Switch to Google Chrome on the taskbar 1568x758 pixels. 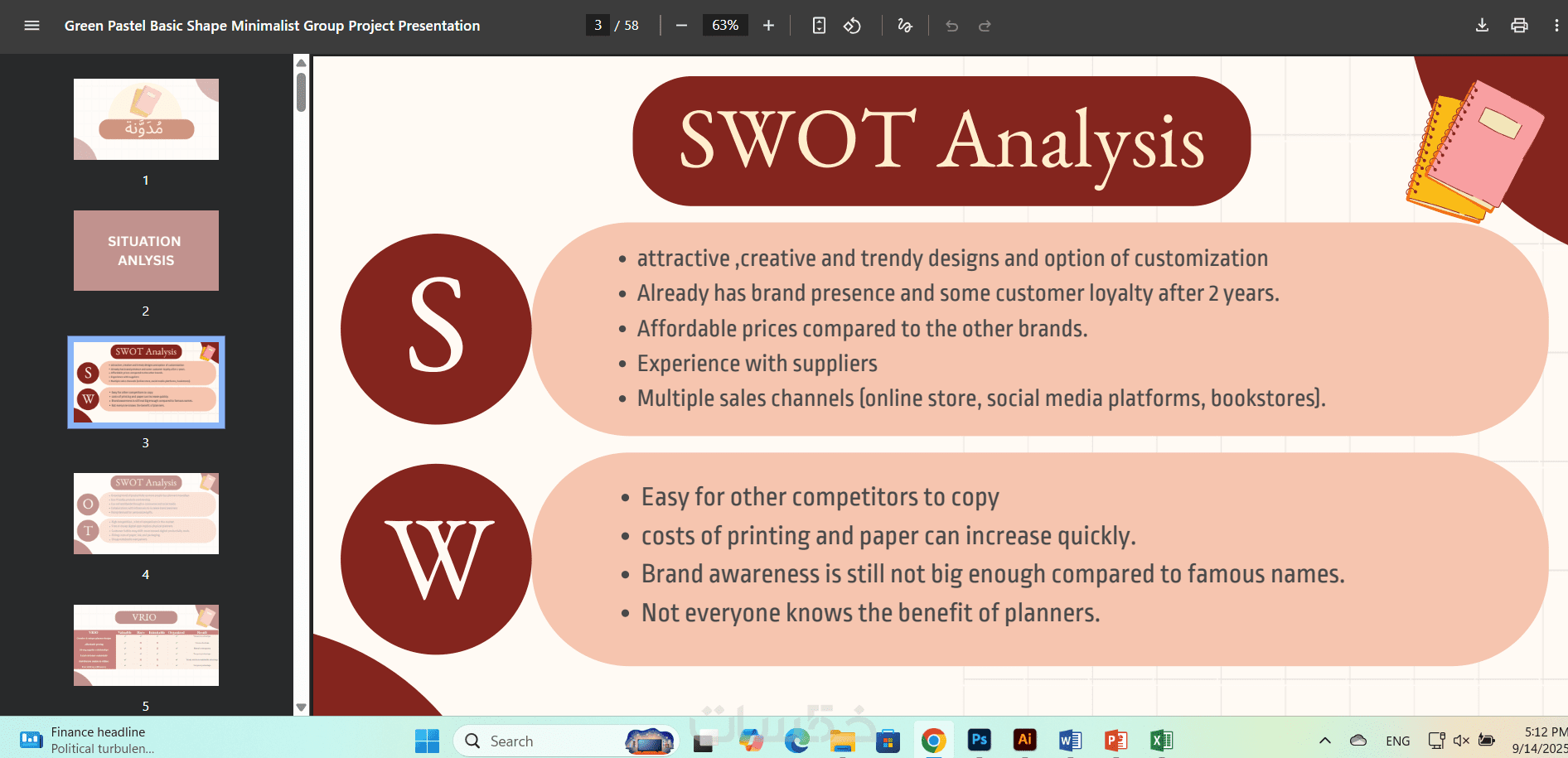tap(933, 741)
